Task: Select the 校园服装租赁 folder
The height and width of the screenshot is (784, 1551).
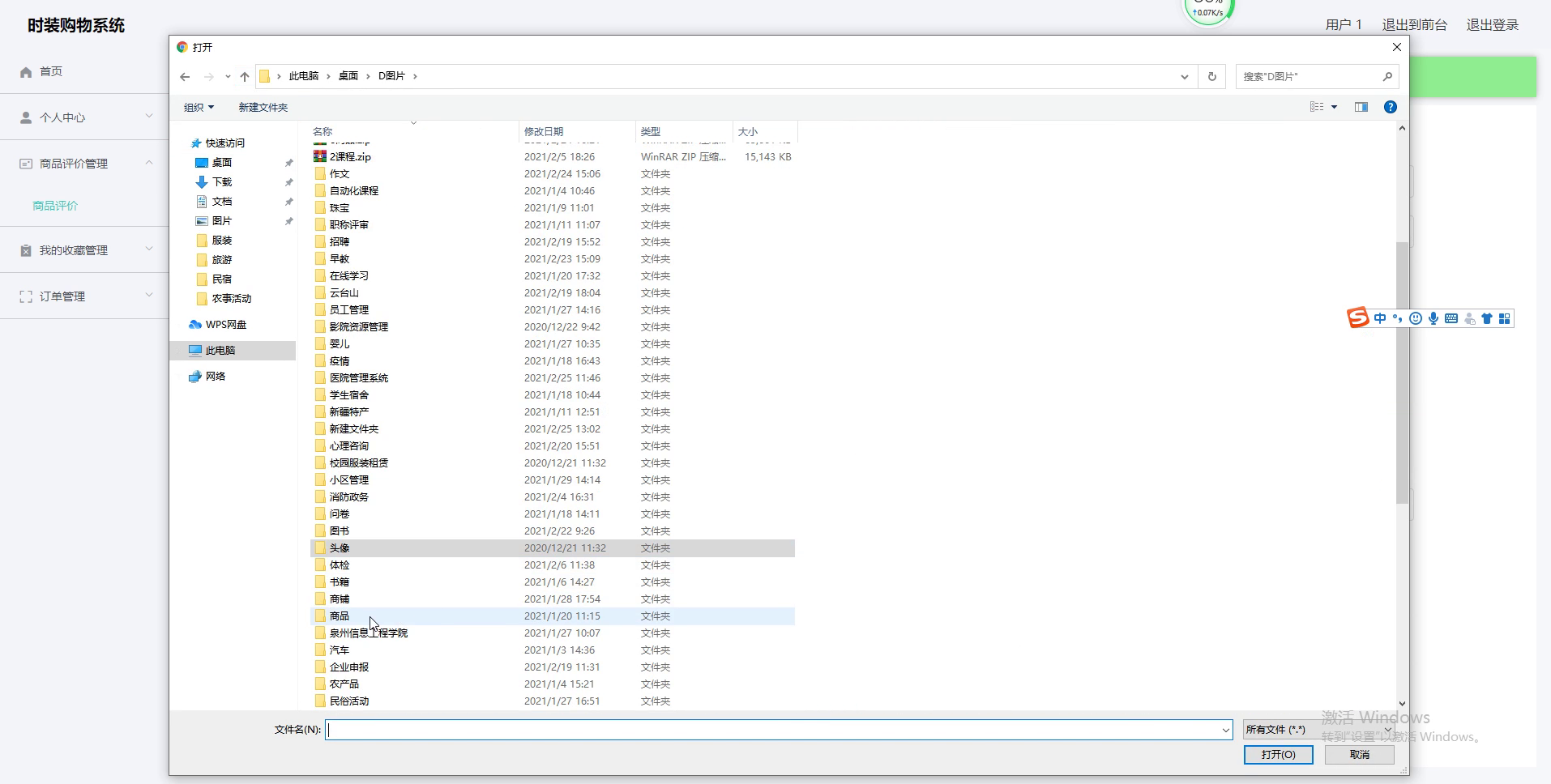Action: click(552, 463)
